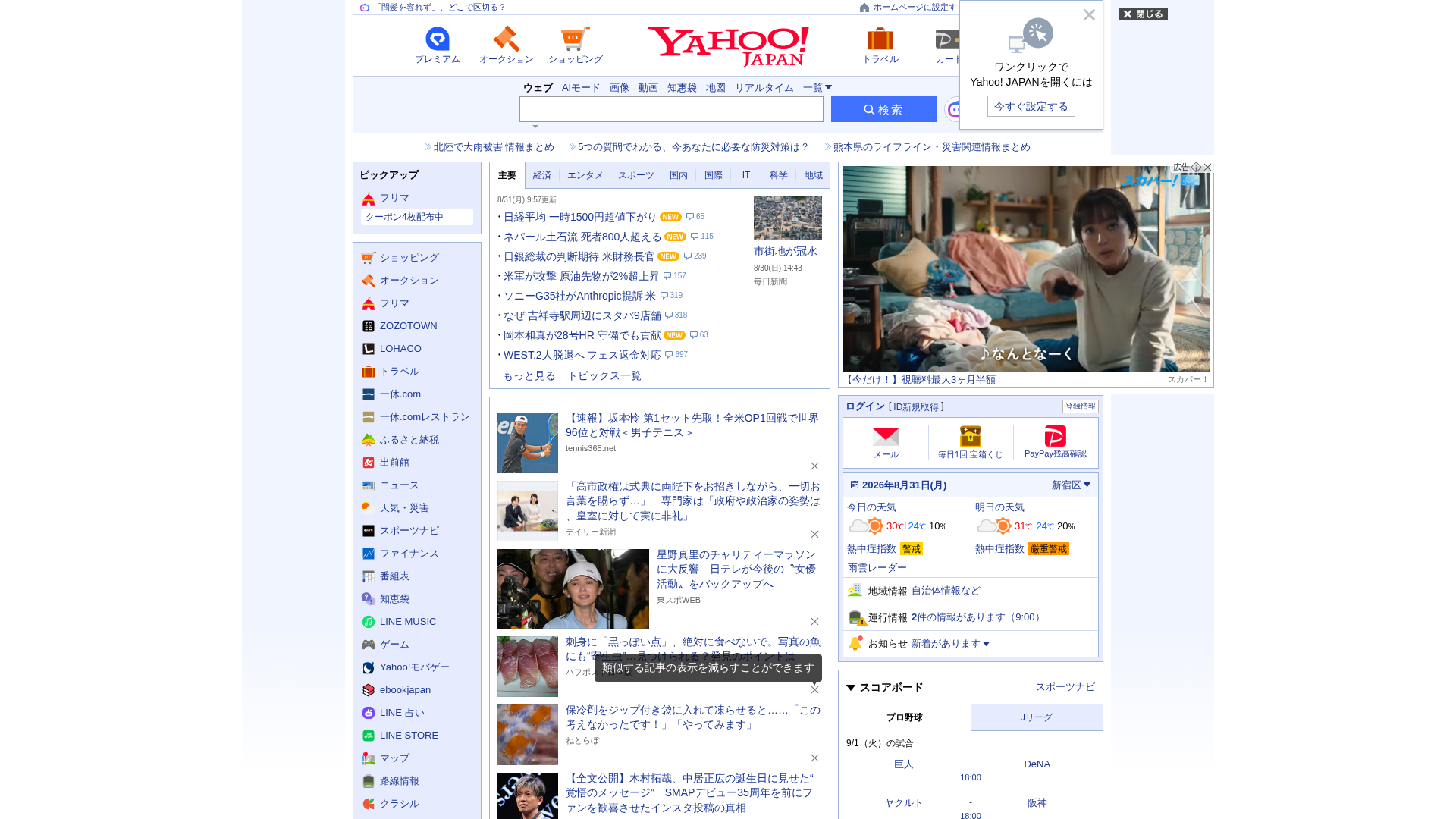This screenshot has width=1456, height=819.
Task: Close the ワンクリック popup
Action: coord(1089,15)
